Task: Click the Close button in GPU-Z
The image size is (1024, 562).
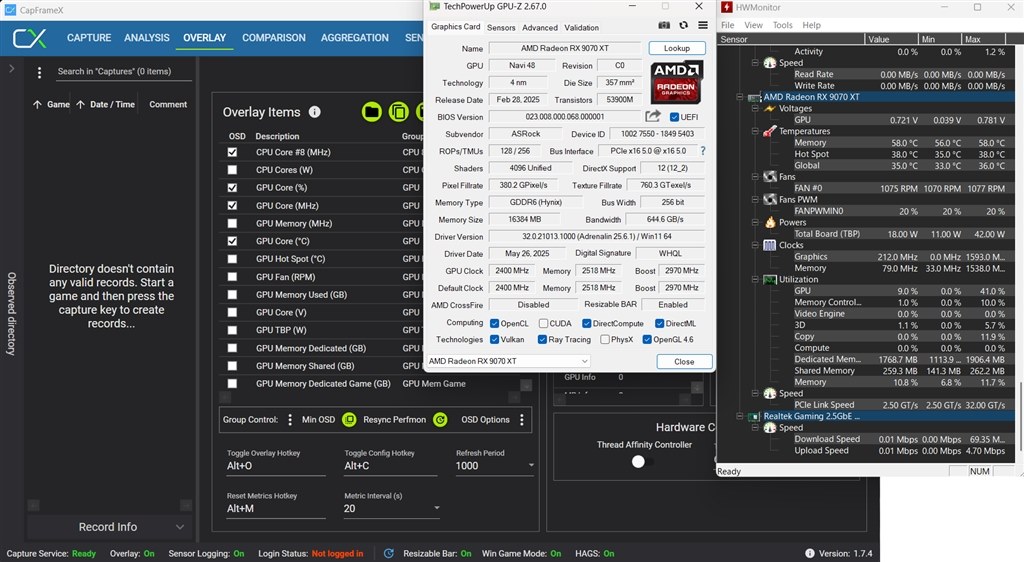Action: click(684, 362)
